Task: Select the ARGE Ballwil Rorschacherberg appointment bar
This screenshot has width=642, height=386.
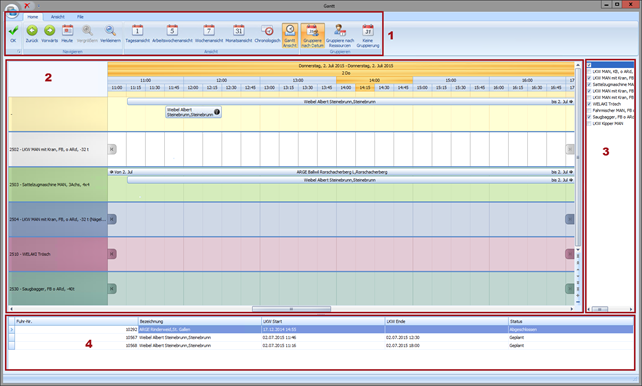Action: [x=341, y=172]
